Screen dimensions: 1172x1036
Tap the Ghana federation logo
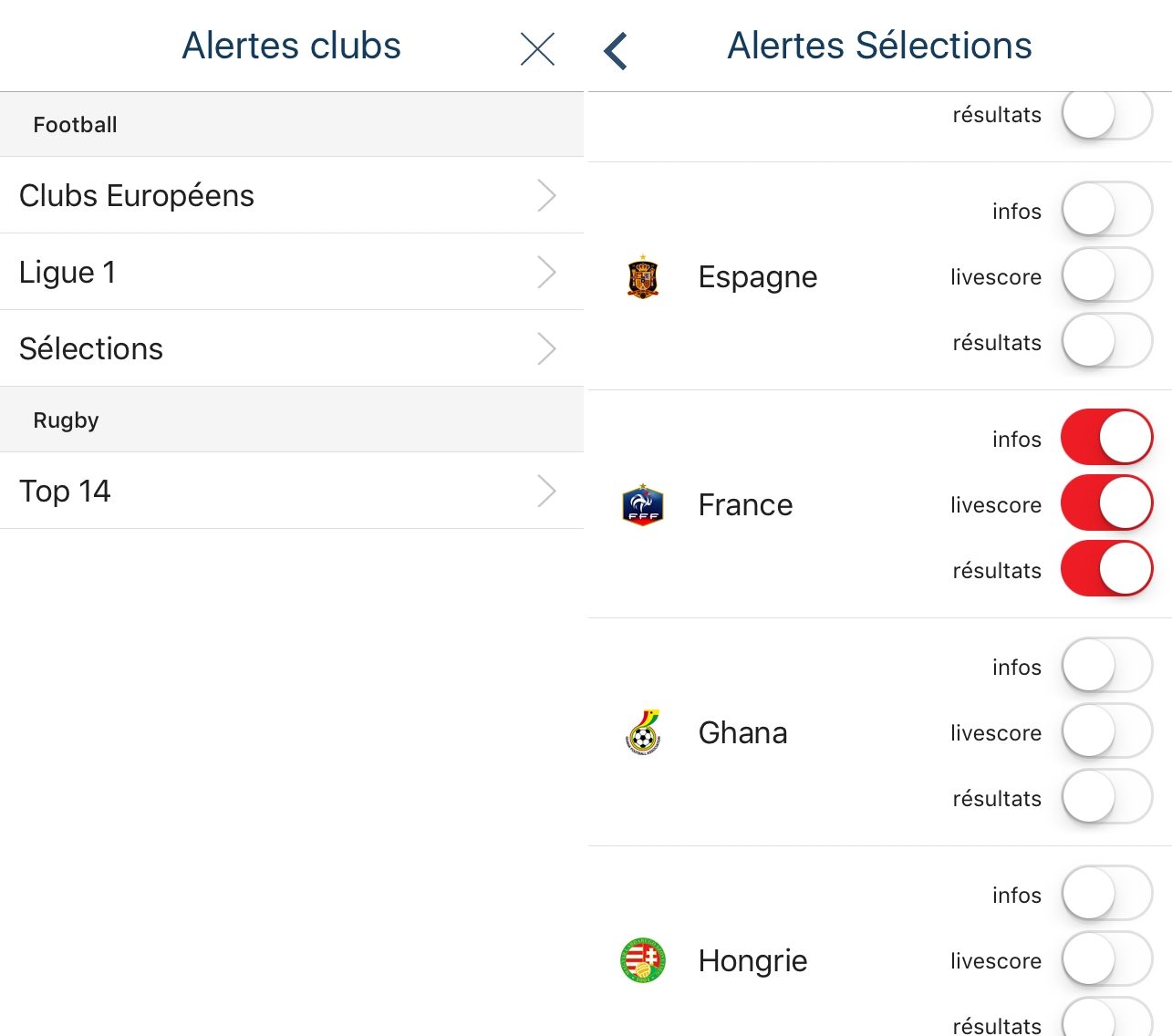pyautogui.click(x=643, y=733)
